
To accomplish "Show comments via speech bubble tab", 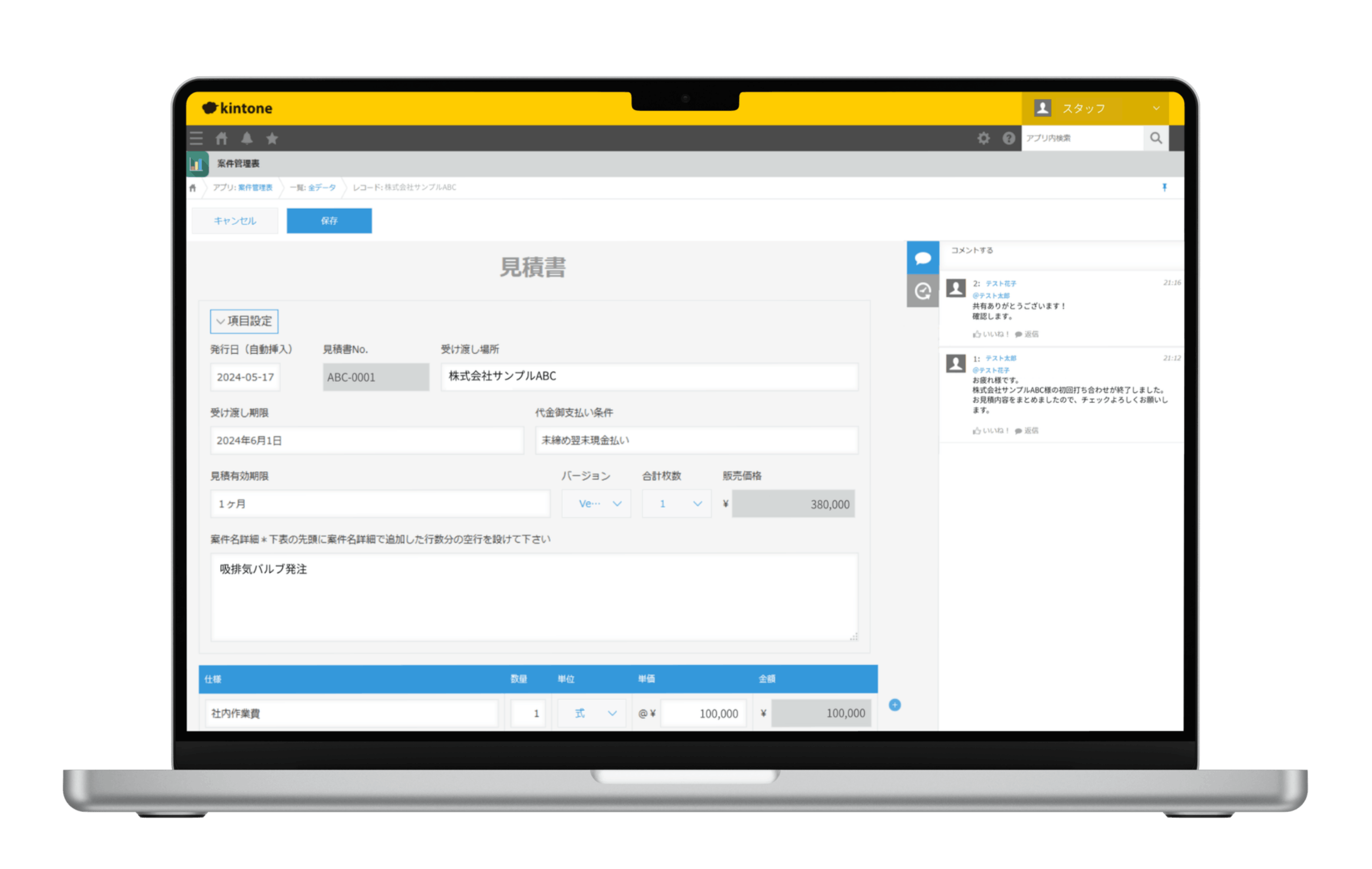I will tap(922, 258).
